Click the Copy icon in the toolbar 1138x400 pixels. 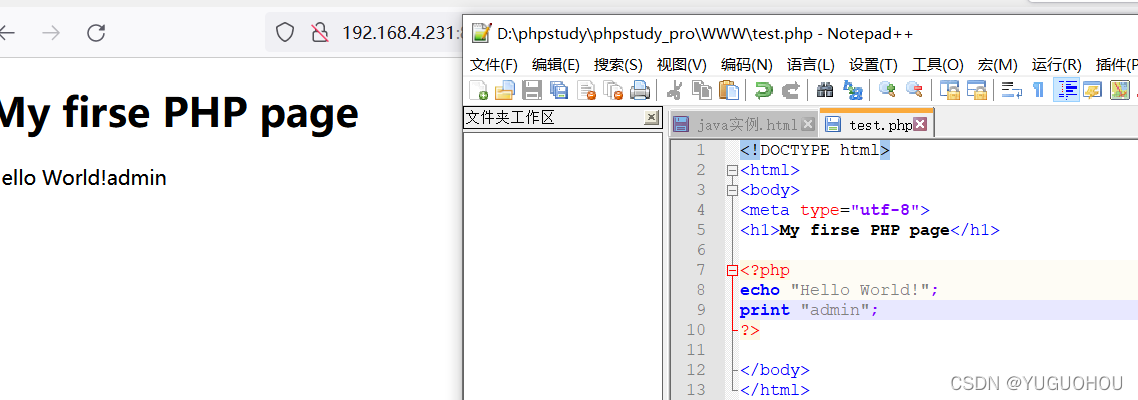pyautogui.click(x=701, y=90)
